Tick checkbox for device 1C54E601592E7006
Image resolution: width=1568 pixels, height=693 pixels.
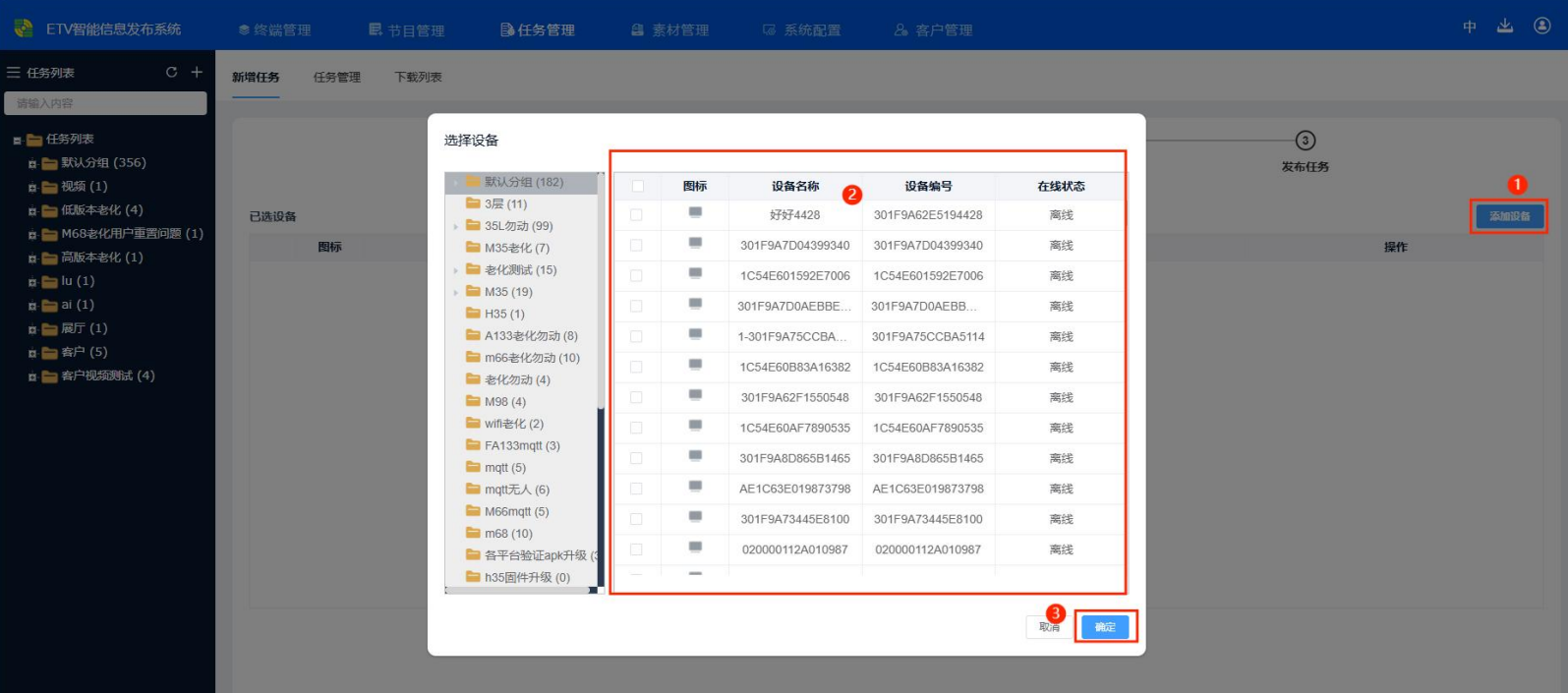(x=636, y=275)
